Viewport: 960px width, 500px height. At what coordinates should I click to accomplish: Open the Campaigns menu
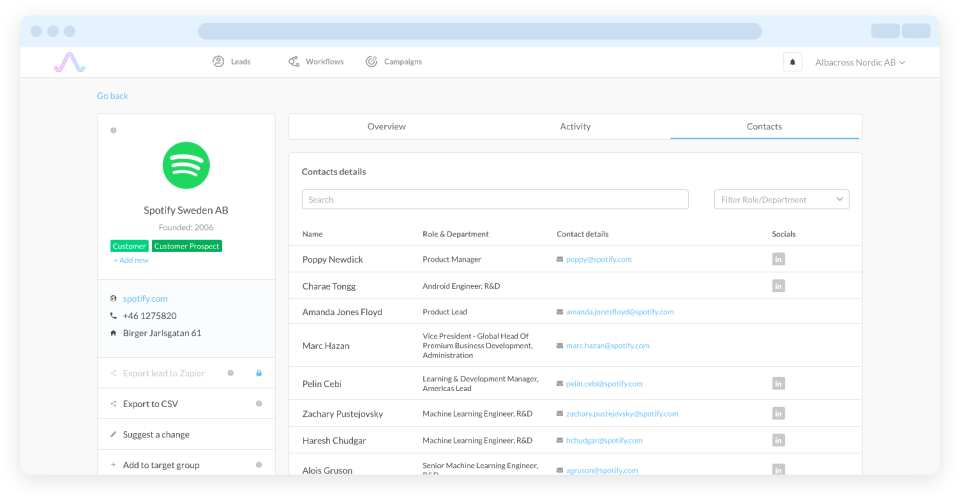394,61
